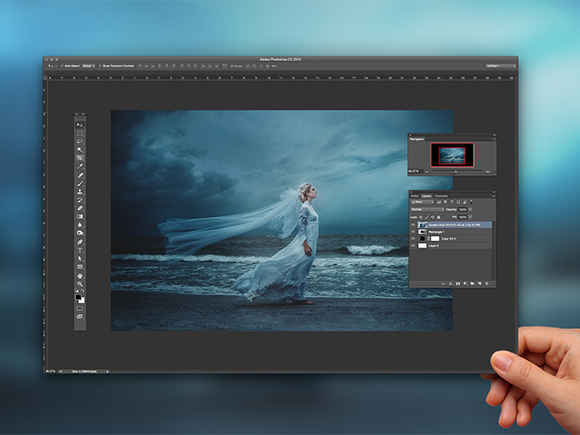Pick the Eyedropper tool
This screenshot has height=435, width=580.
click(x=80, y=166)
